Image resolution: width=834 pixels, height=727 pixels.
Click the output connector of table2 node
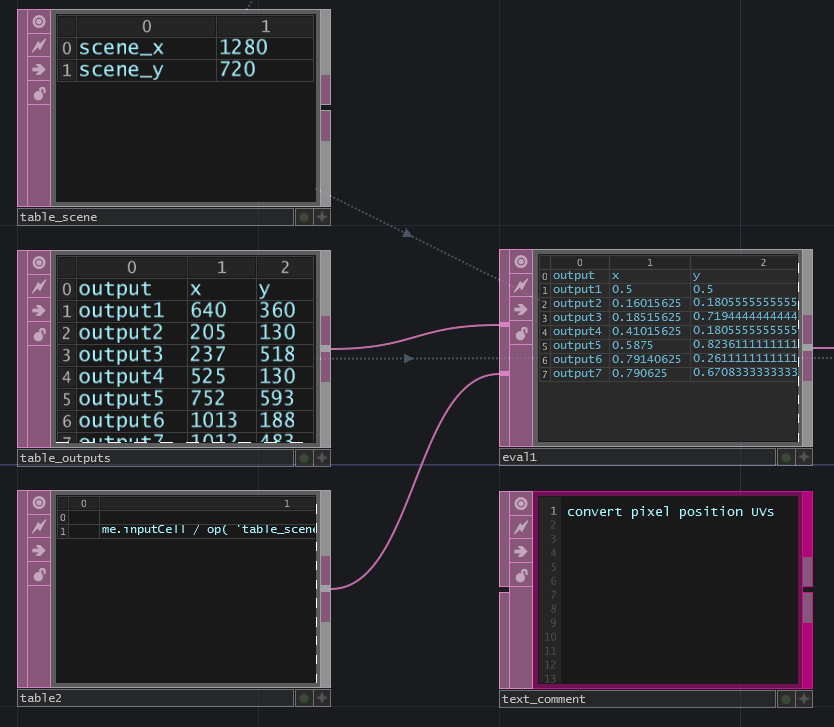click(x=325, y=588)
